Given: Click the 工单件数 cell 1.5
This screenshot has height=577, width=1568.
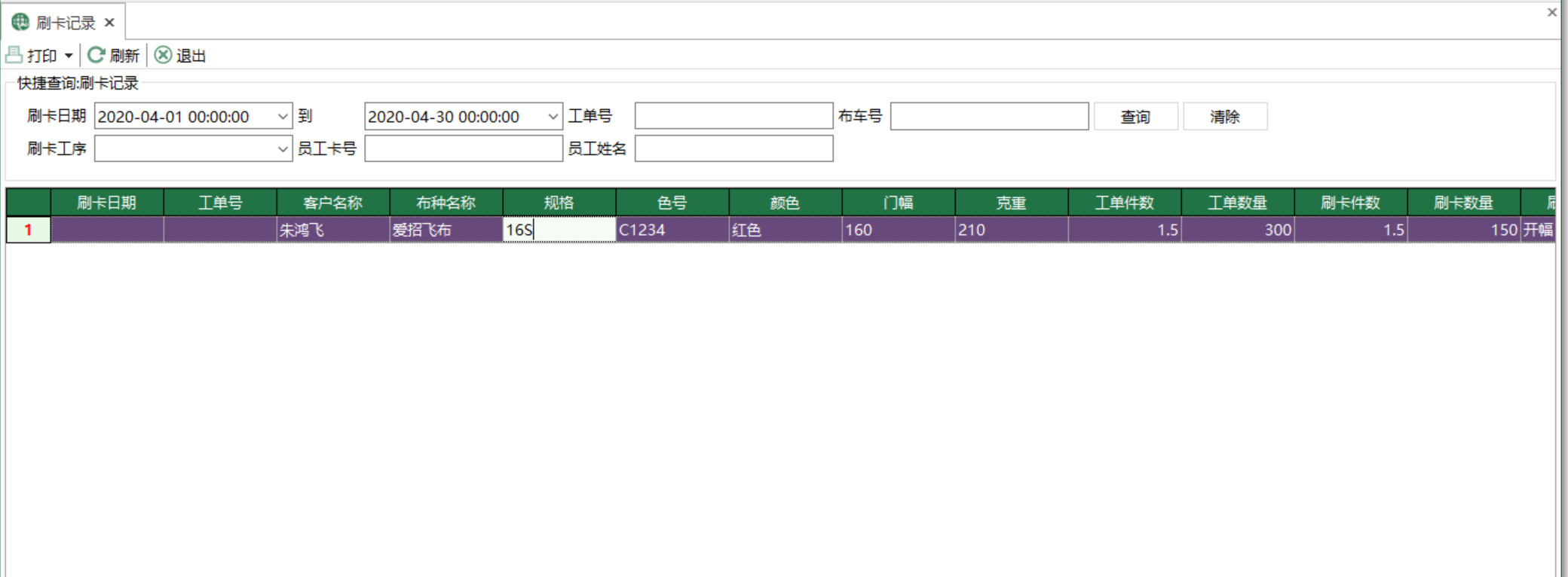Looking at the screenshot, I should (x=1125, y=230).
